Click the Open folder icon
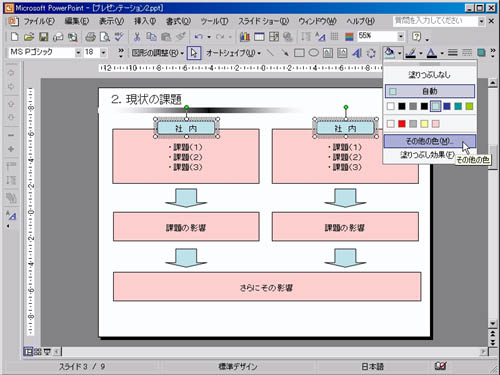Screen dimensions: 500x375 pyautogui.click(x=29, y=37)
